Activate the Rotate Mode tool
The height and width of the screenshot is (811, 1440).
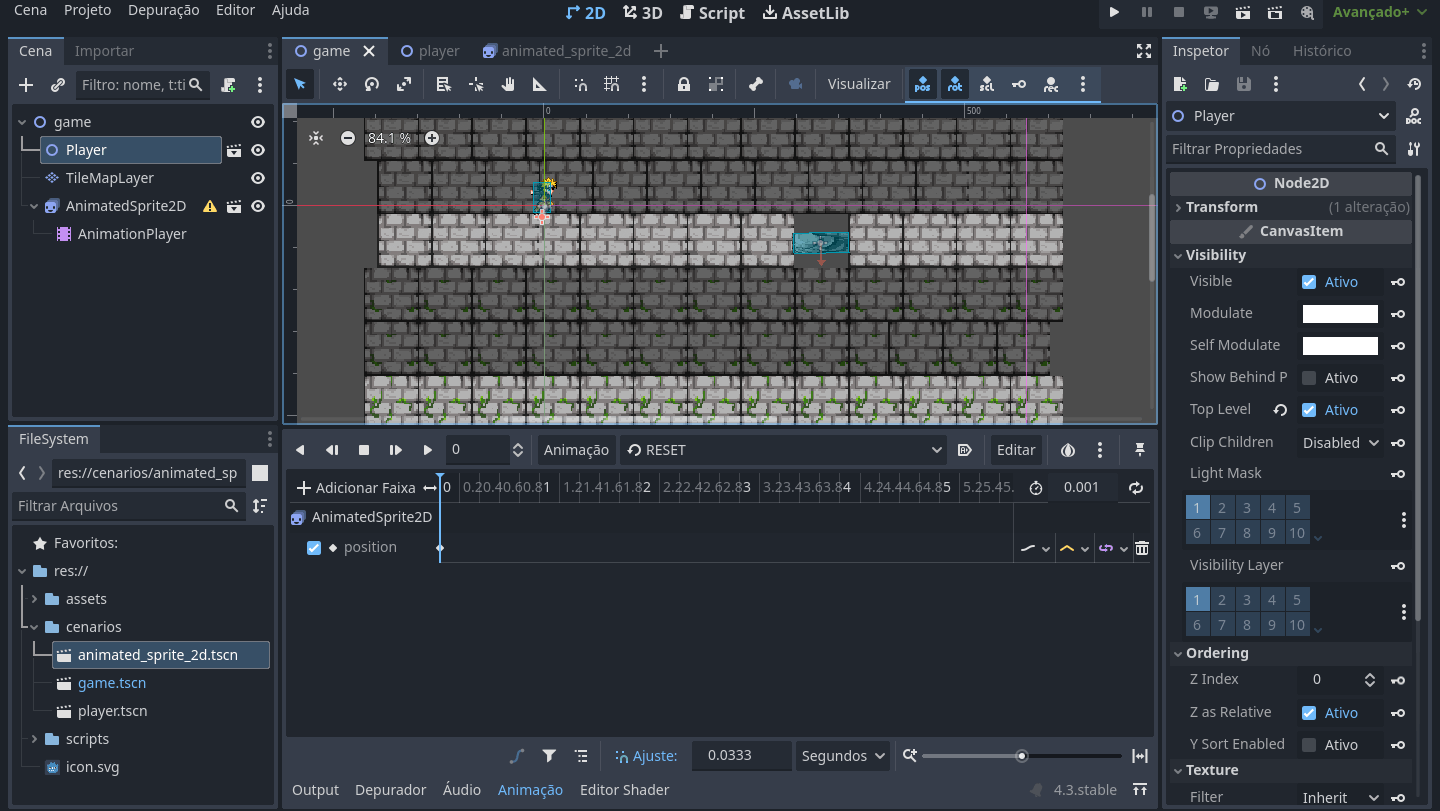pos(372,85)
